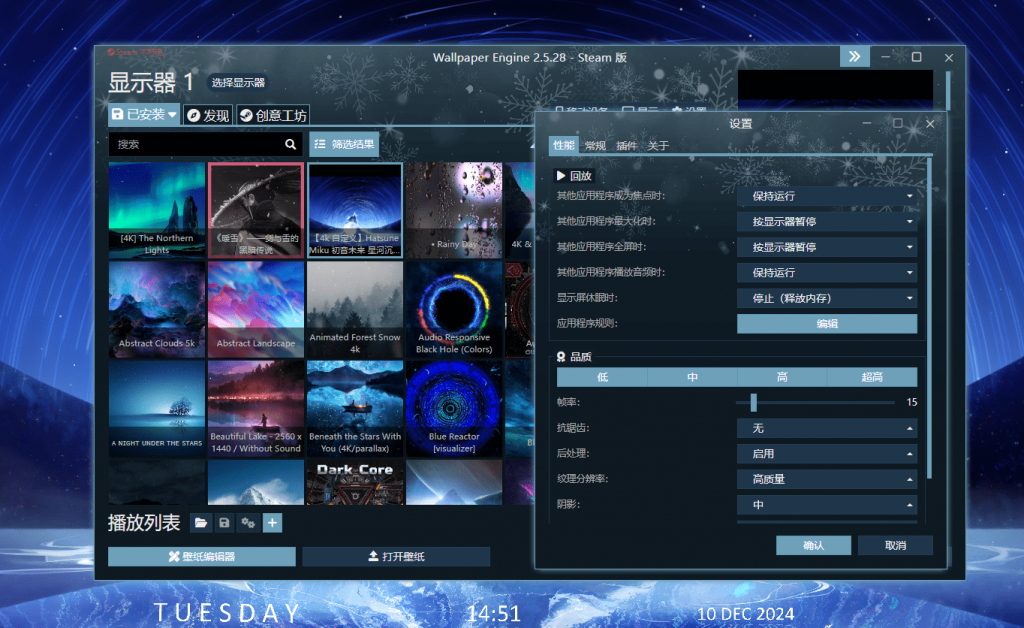Open 显示屏休眠时 dropdown
This screenshot has height=628, width=1024.
click(826, 298)
